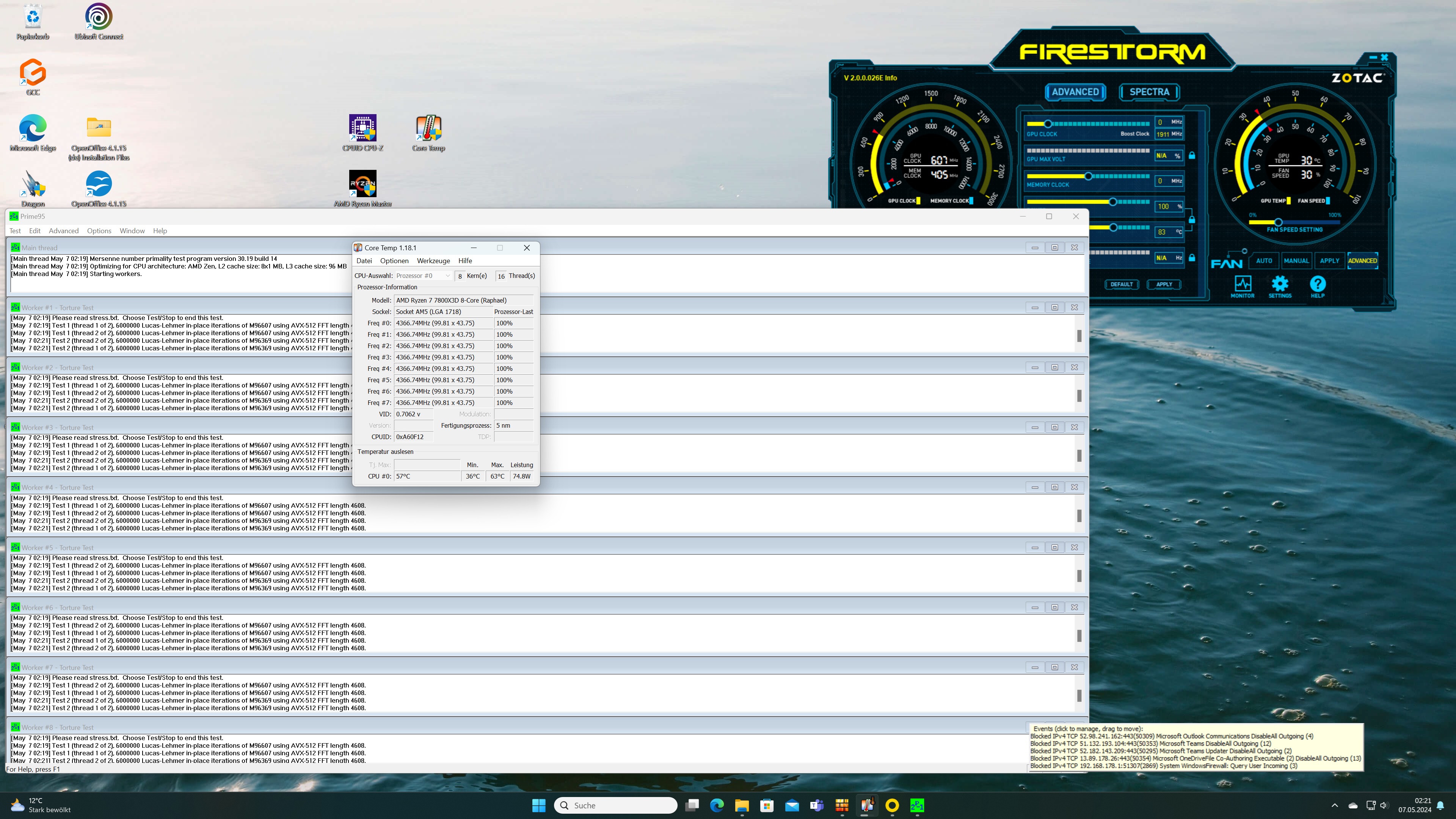Open the Papierkorb recycle bin icon
This screenshot has height=819, width=1456.
click(x=33, y=22)
